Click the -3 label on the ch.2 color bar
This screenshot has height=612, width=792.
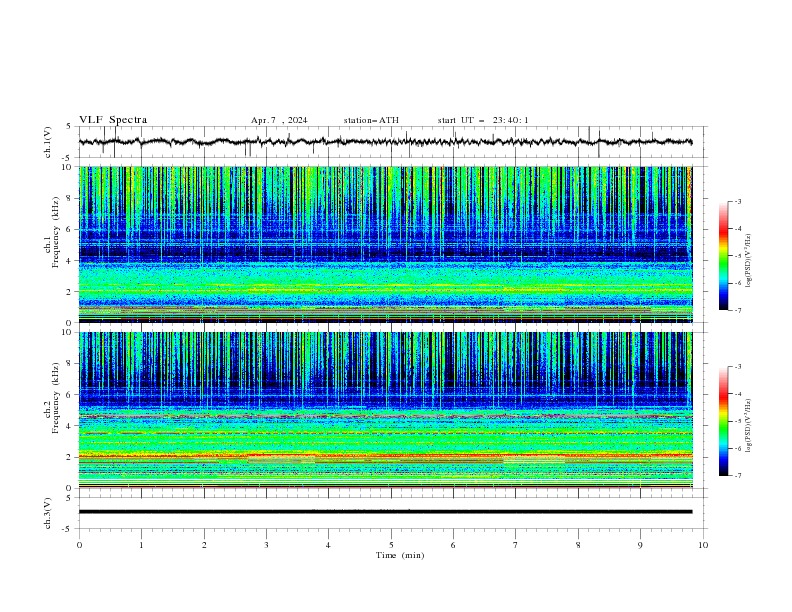click(x=737, y=367)
